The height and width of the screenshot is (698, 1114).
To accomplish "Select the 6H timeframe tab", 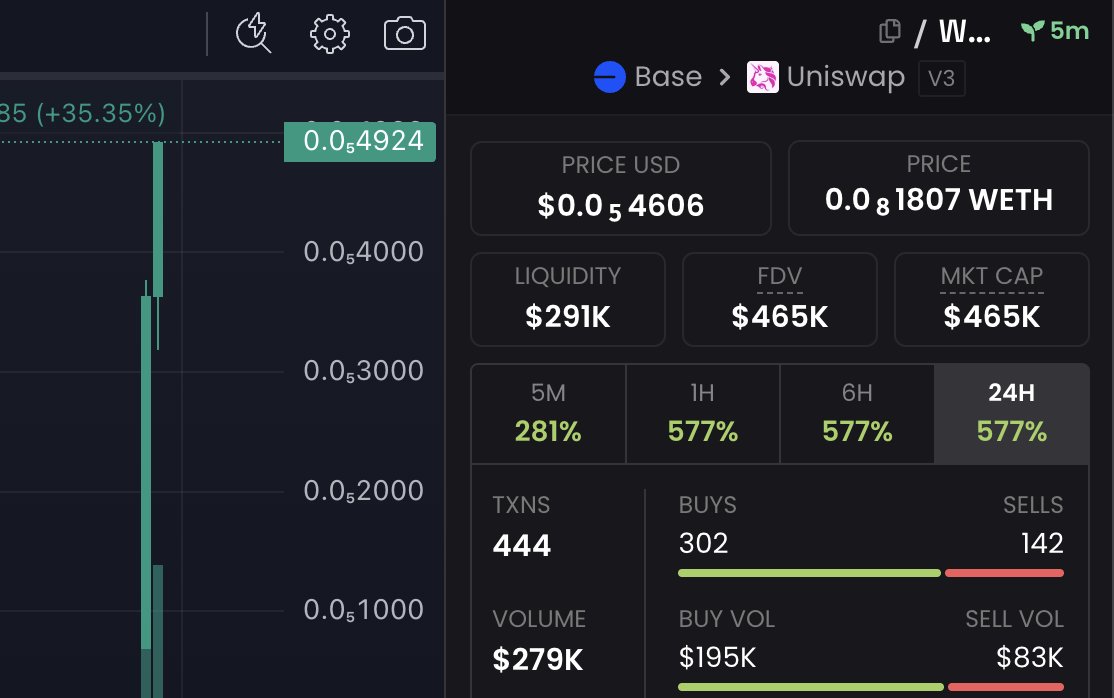I will point(857,414).
